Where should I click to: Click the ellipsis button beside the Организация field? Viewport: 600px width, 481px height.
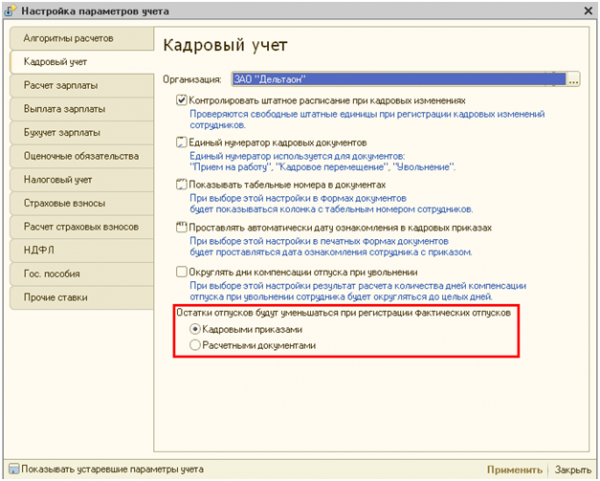[573, 79]
